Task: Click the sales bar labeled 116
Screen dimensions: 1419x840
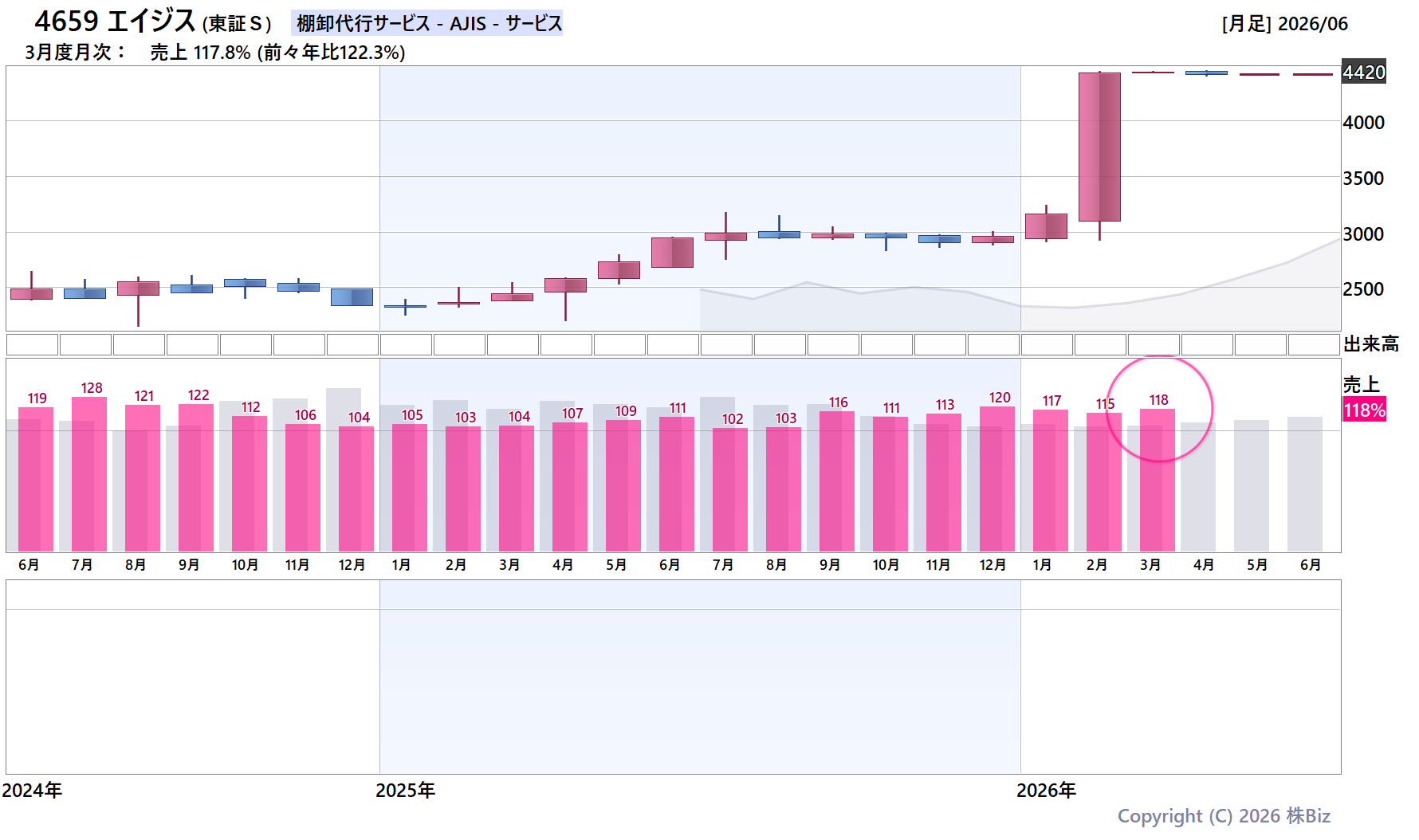Action: (x=837, y=481)
